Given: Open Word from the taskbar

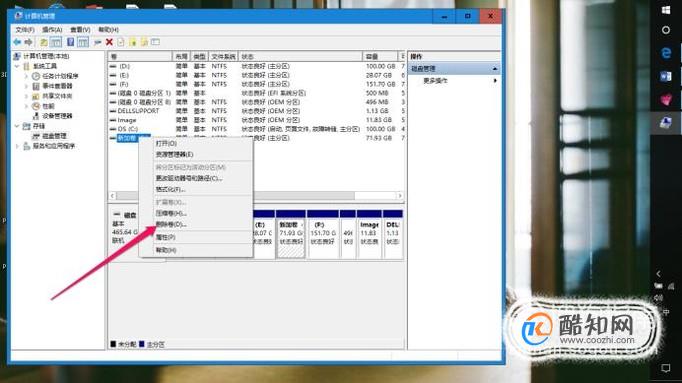Looking at the screenshot, I should [x=665, y=77].
